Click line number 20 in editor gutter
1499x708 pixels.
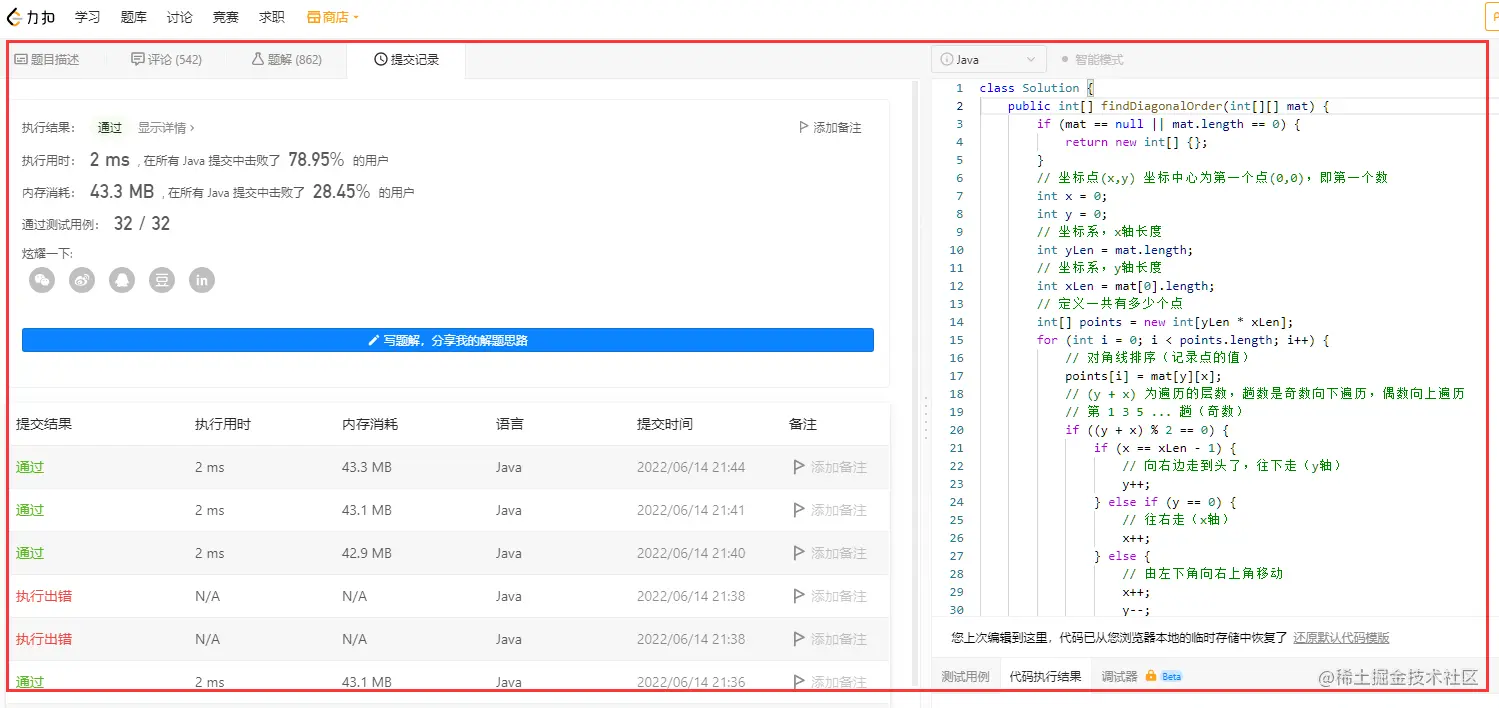[957, 430]
